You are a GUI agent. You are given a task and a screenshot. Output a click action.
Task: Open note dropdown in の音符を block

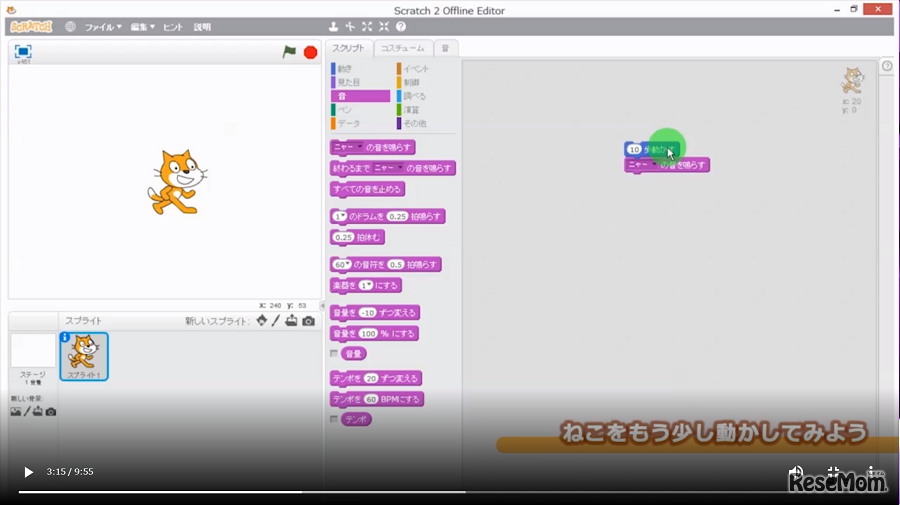coord(342,265)
